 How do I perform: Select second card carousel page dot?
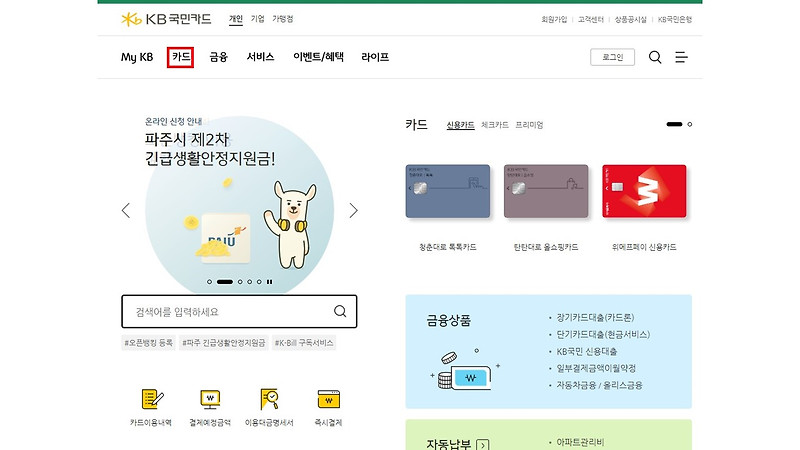(x=689, y=124)
